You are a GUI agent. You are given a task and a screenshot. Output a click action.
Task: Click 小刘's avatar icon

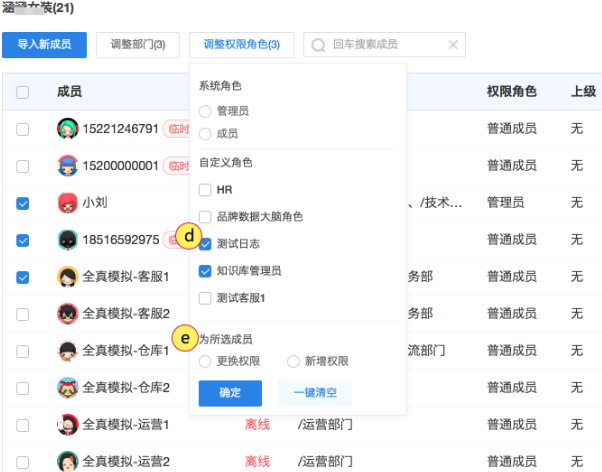coord(67,203)
